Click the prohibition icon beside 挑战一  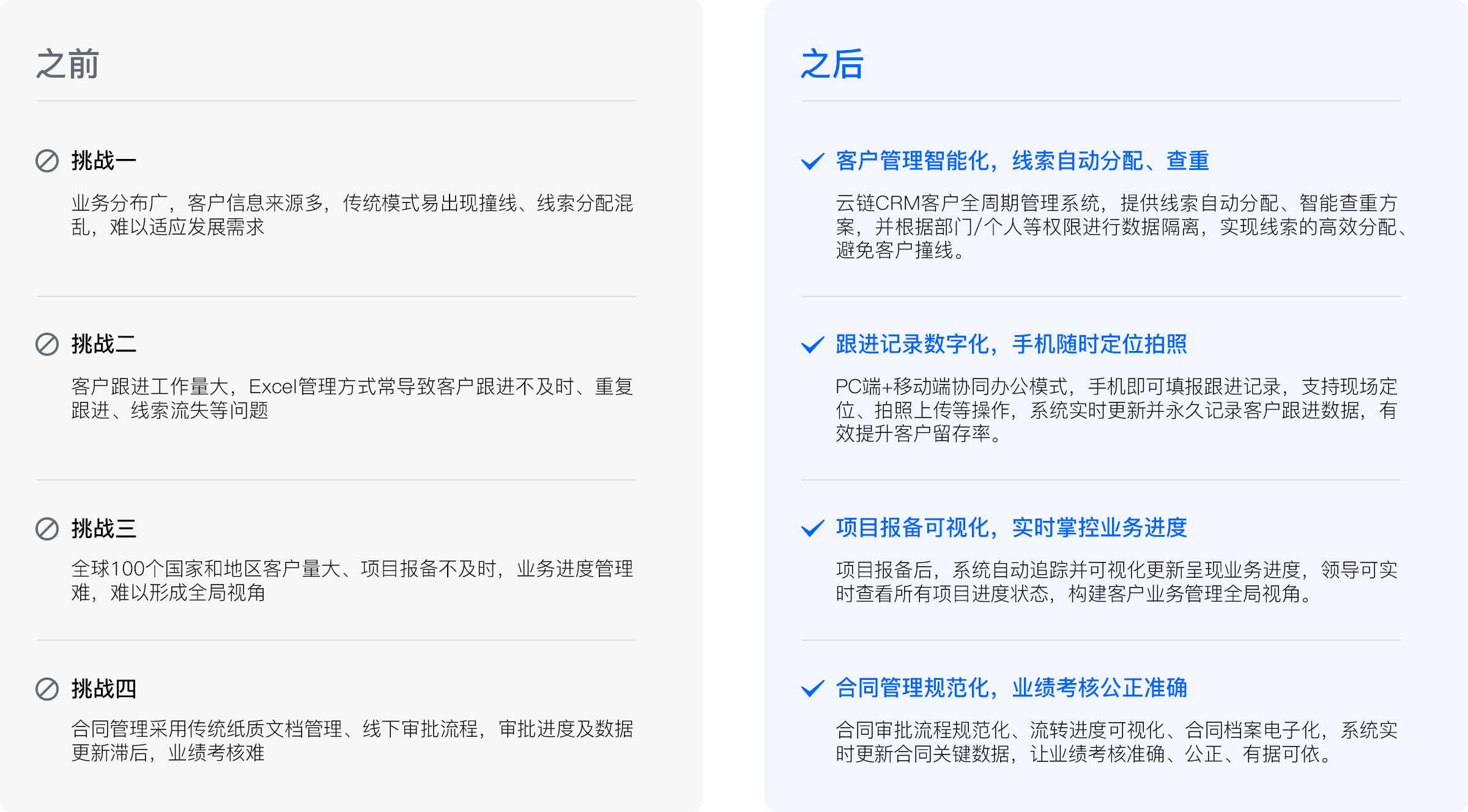pyautogui.click(x=47, y=161)
